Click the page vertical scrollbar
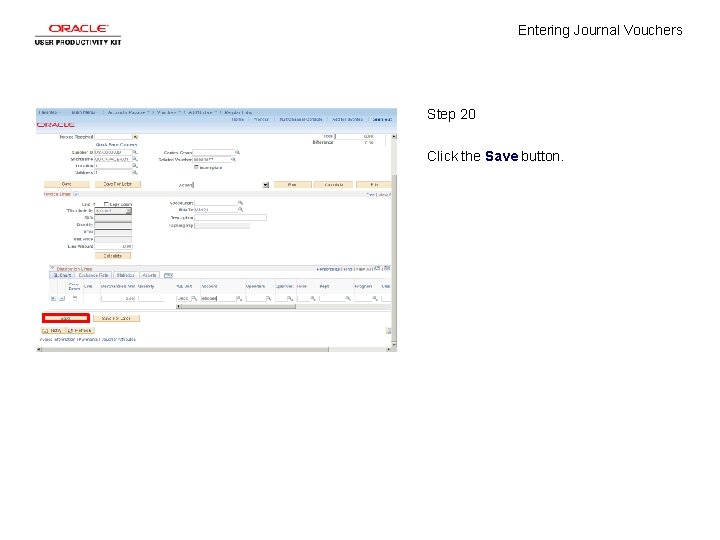 (394, 239)
